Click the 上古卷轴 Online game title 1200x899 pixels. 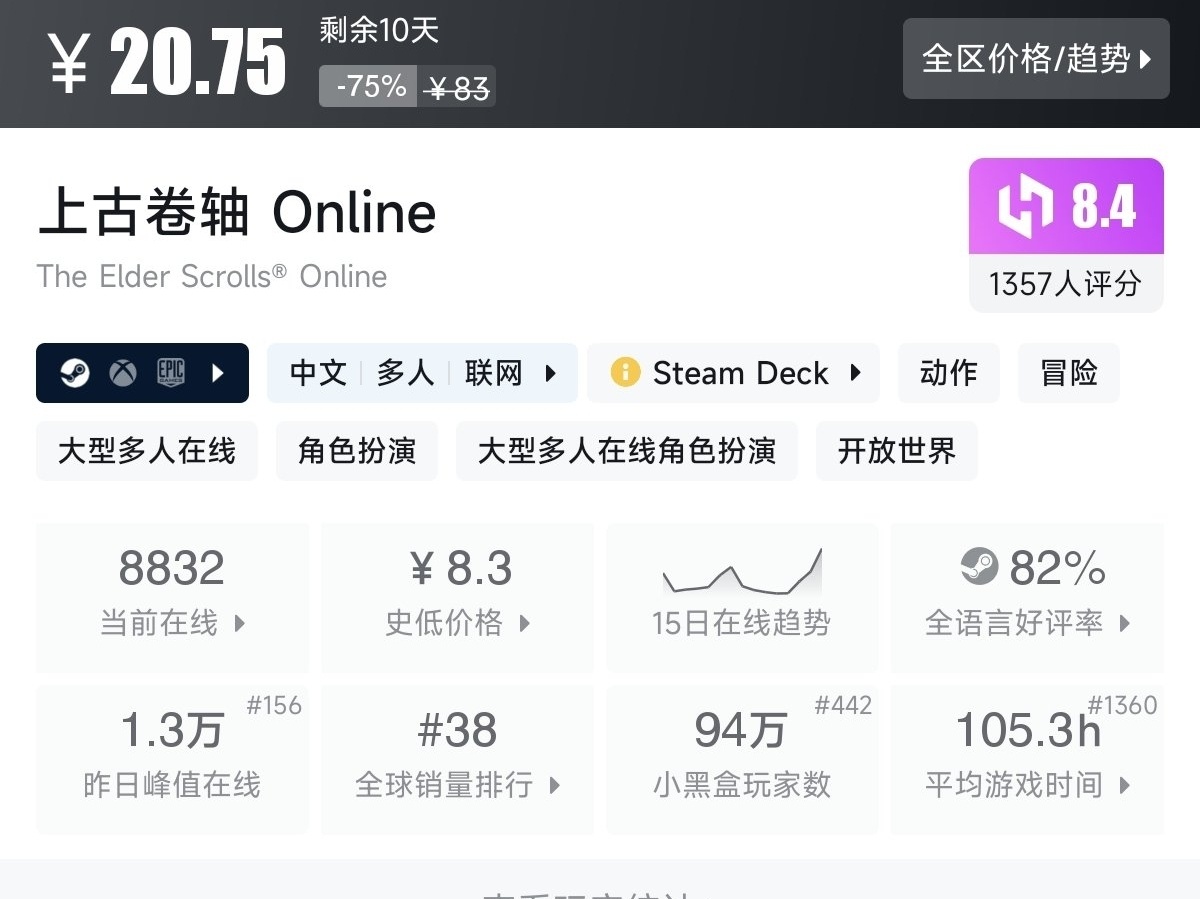point(237,212)
